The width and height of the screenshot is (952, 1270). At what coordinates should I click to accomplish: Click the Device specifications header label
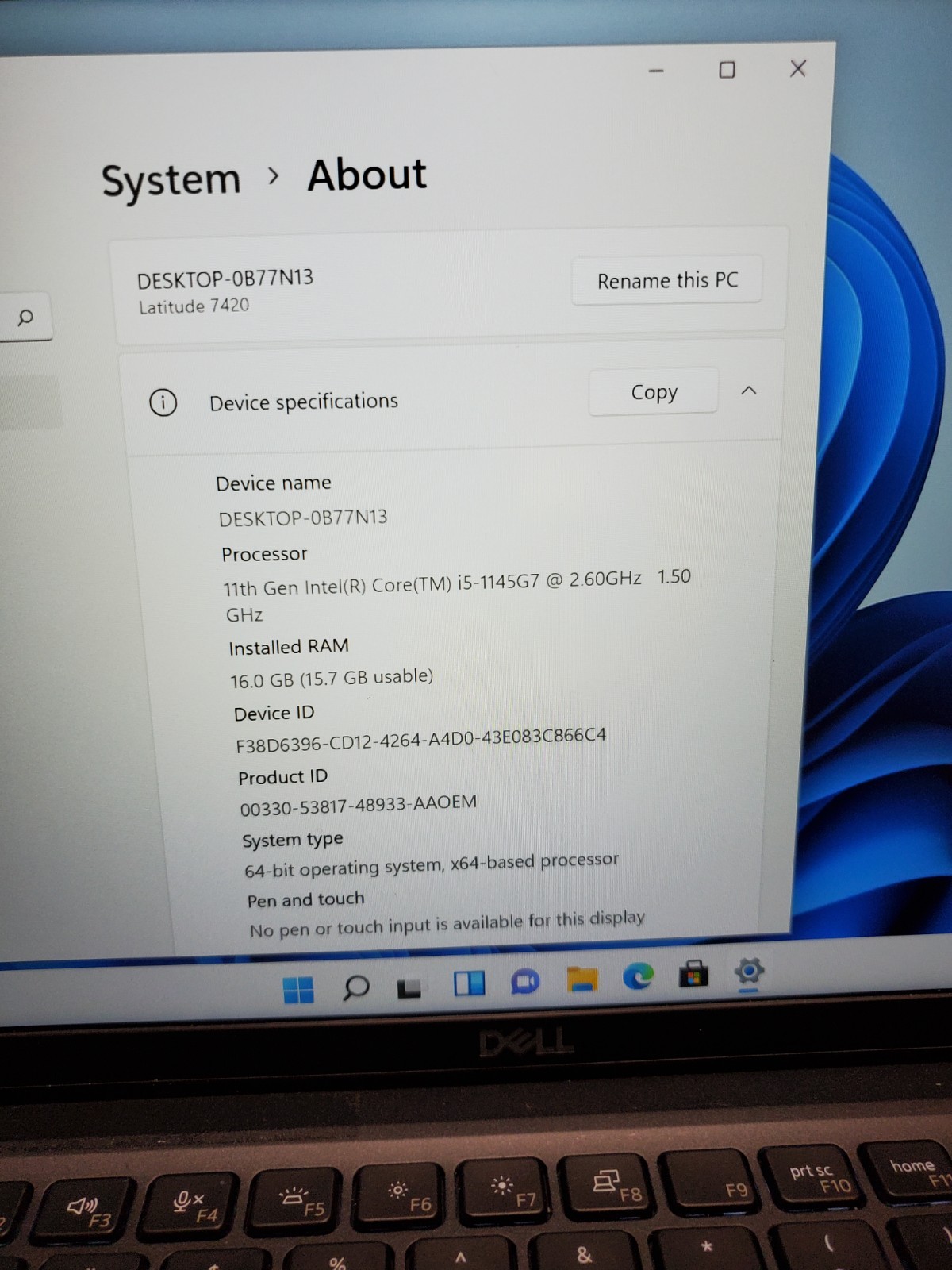coord(304,402)
